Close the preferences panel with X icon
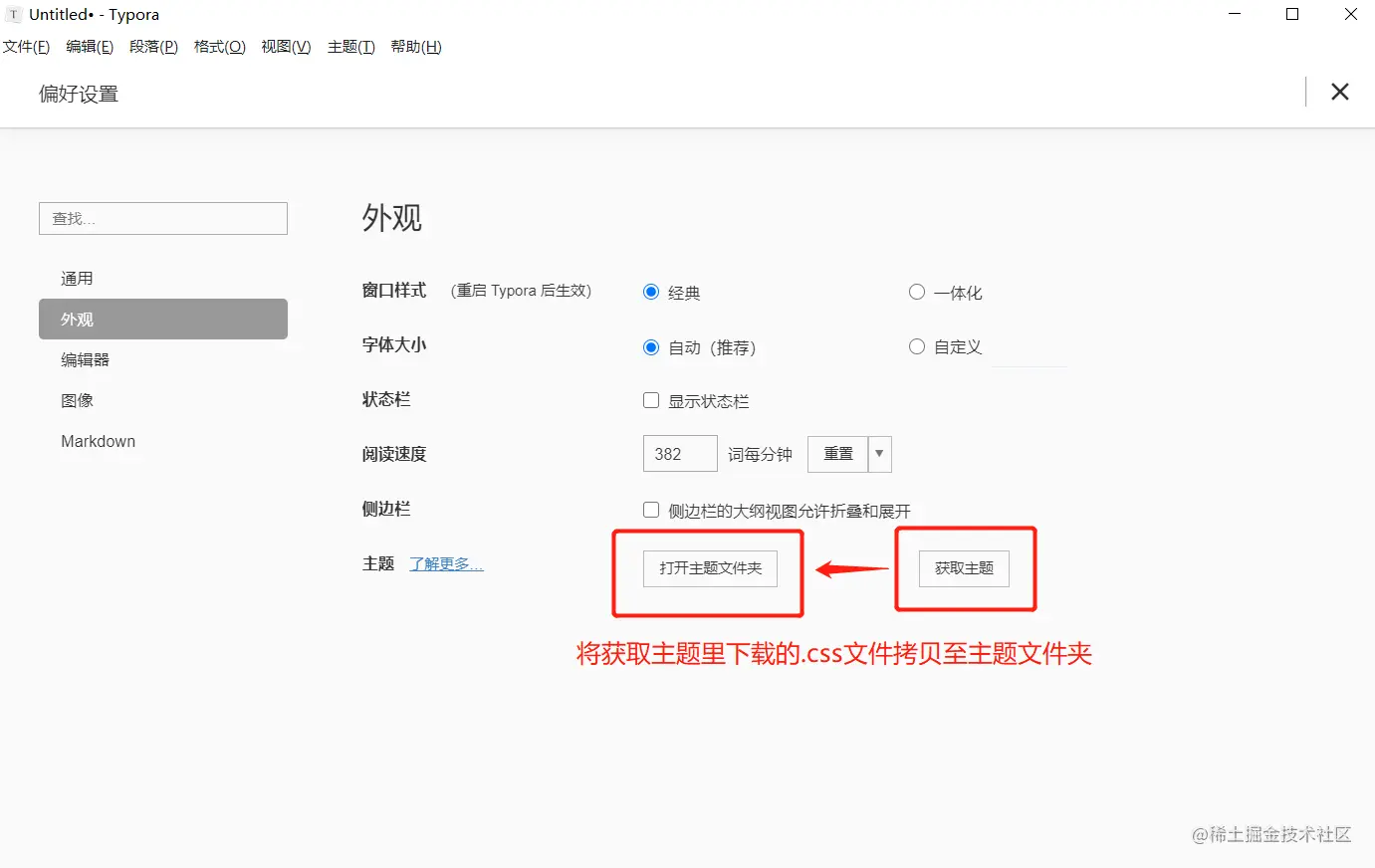The image size is (1375, 868). (x=1340, y=93)
